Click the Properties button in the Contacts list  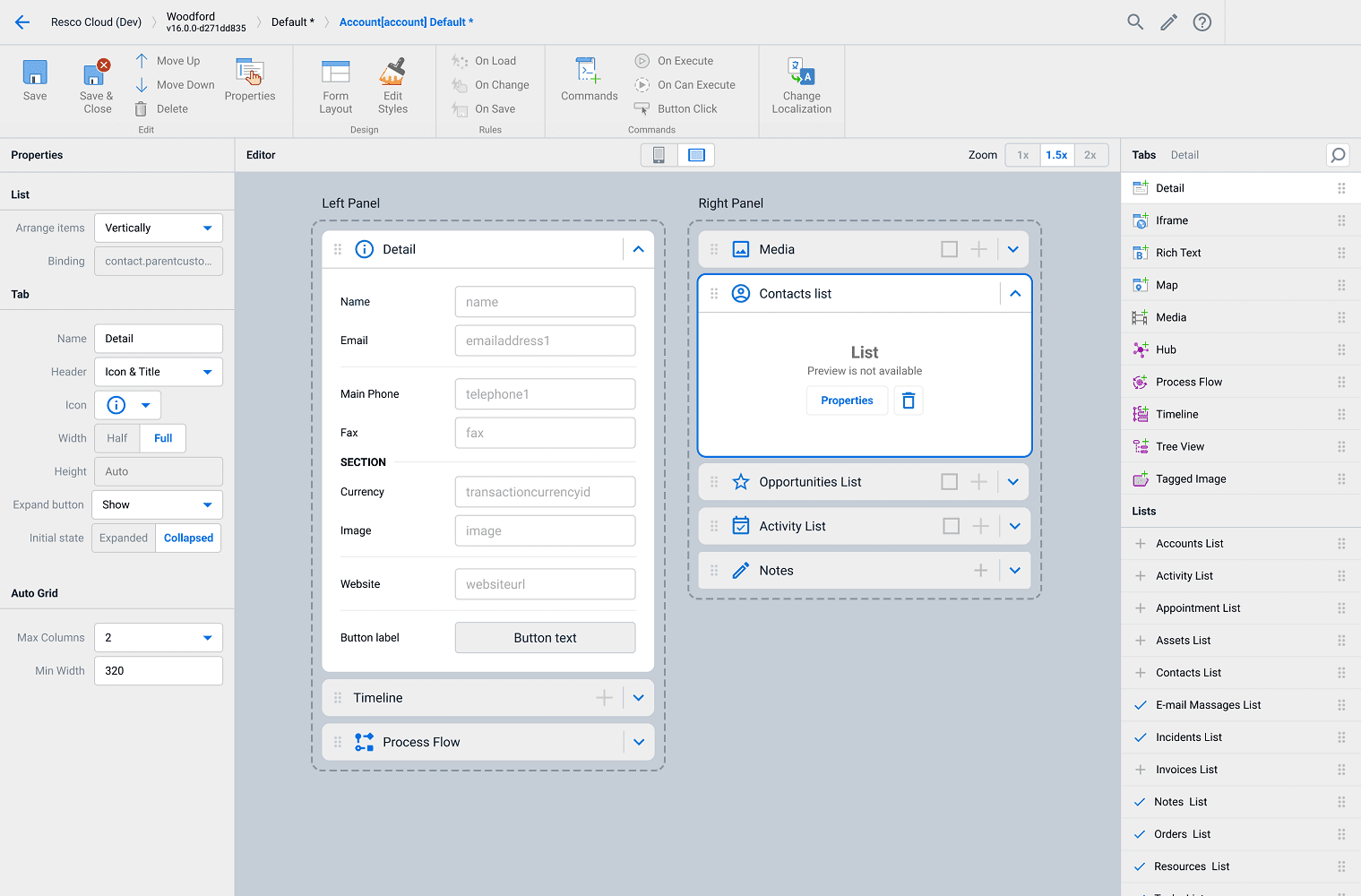coord(847,401)
